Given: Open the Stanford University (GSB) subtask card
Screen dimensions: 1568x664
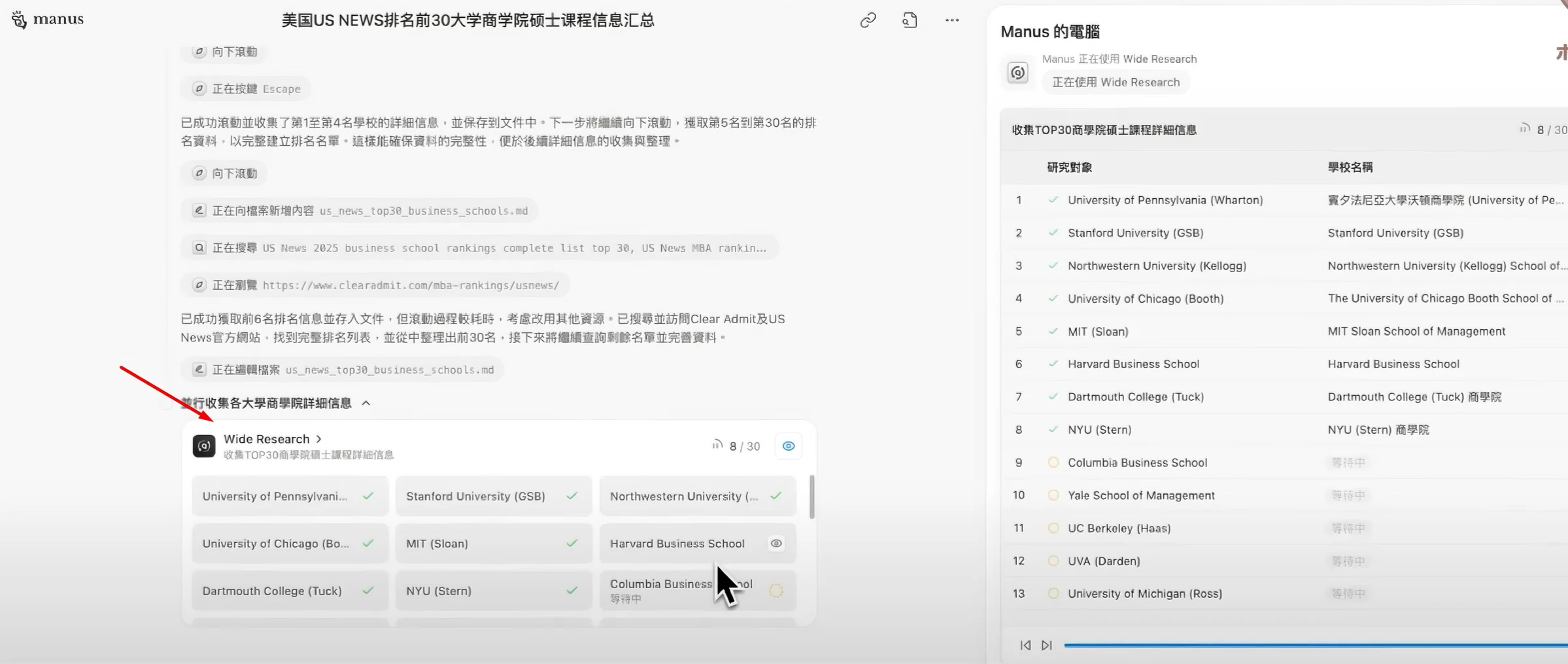Looking at the screenshot, I should pyautogui.click(x=494, y=496).
